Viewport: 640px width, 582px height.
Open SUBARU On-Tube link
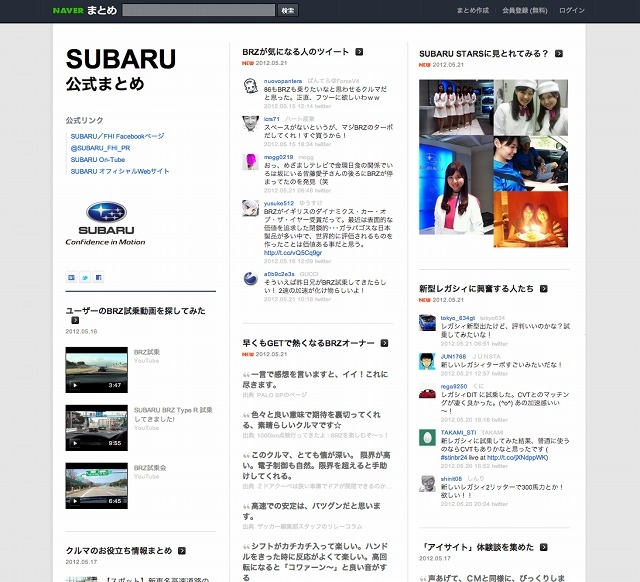pos(98,160)
